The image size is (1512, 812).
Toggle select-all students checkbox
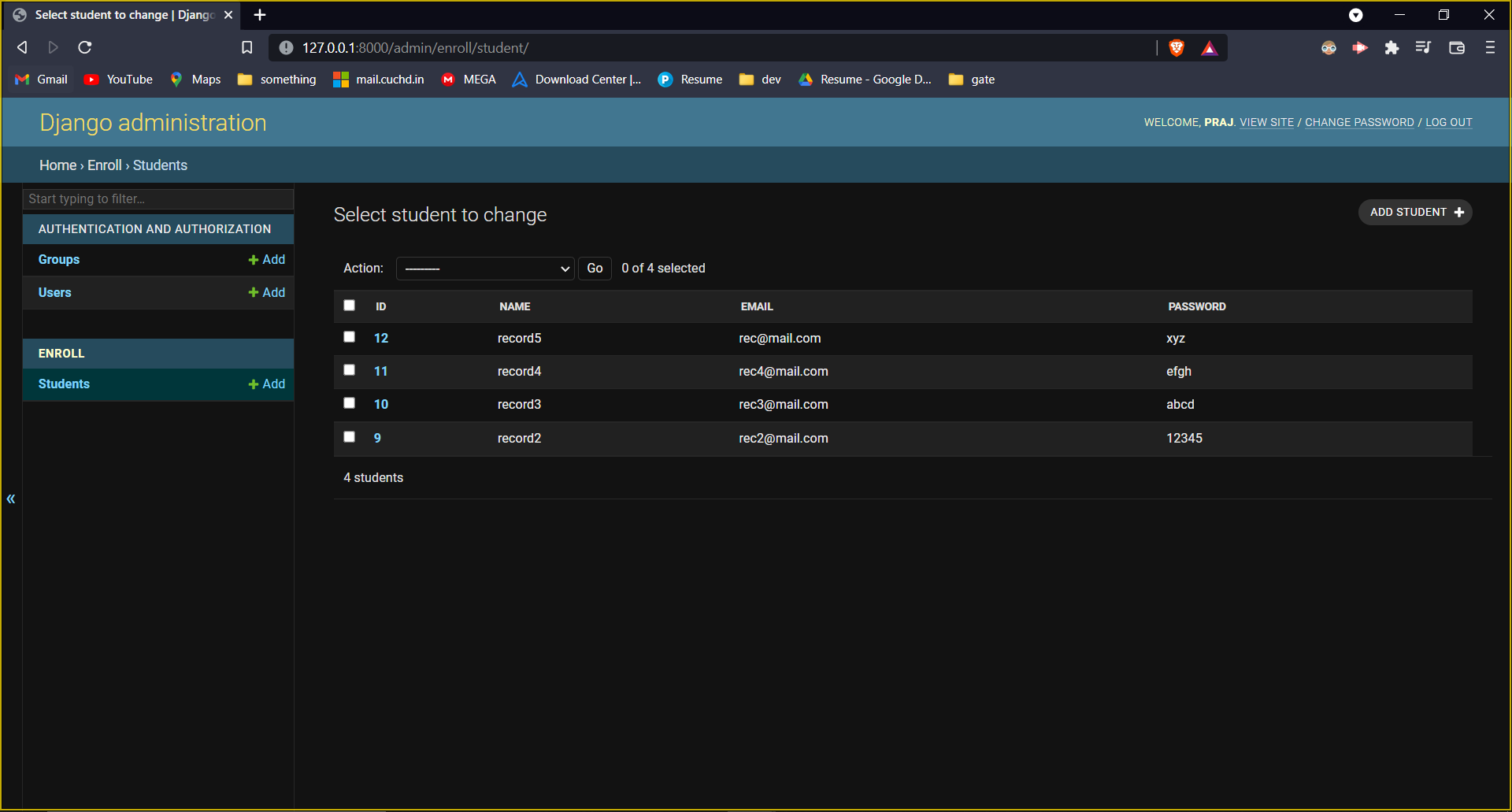coord(349,306)
